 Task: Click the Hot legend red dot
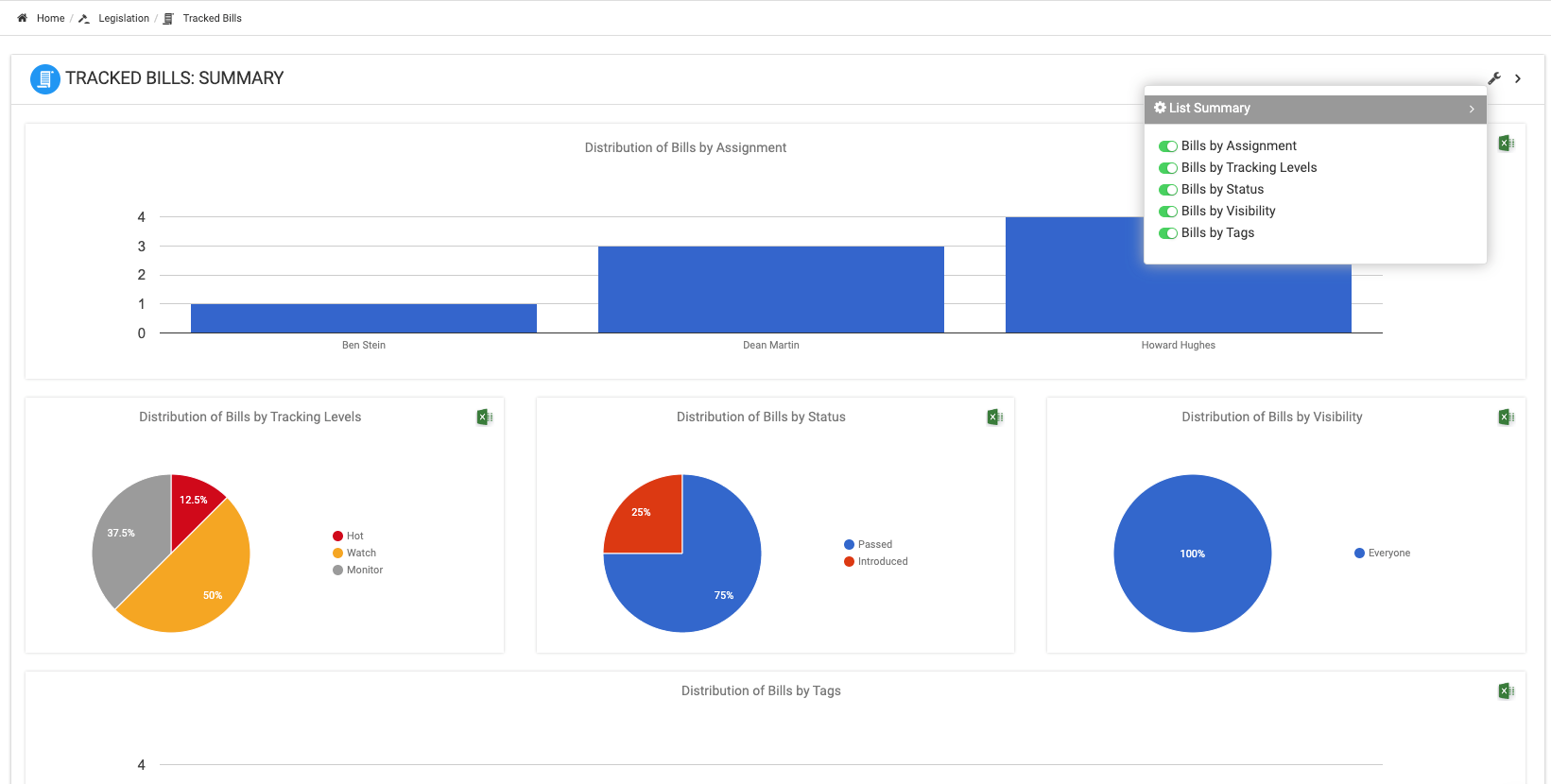(337, 537)
